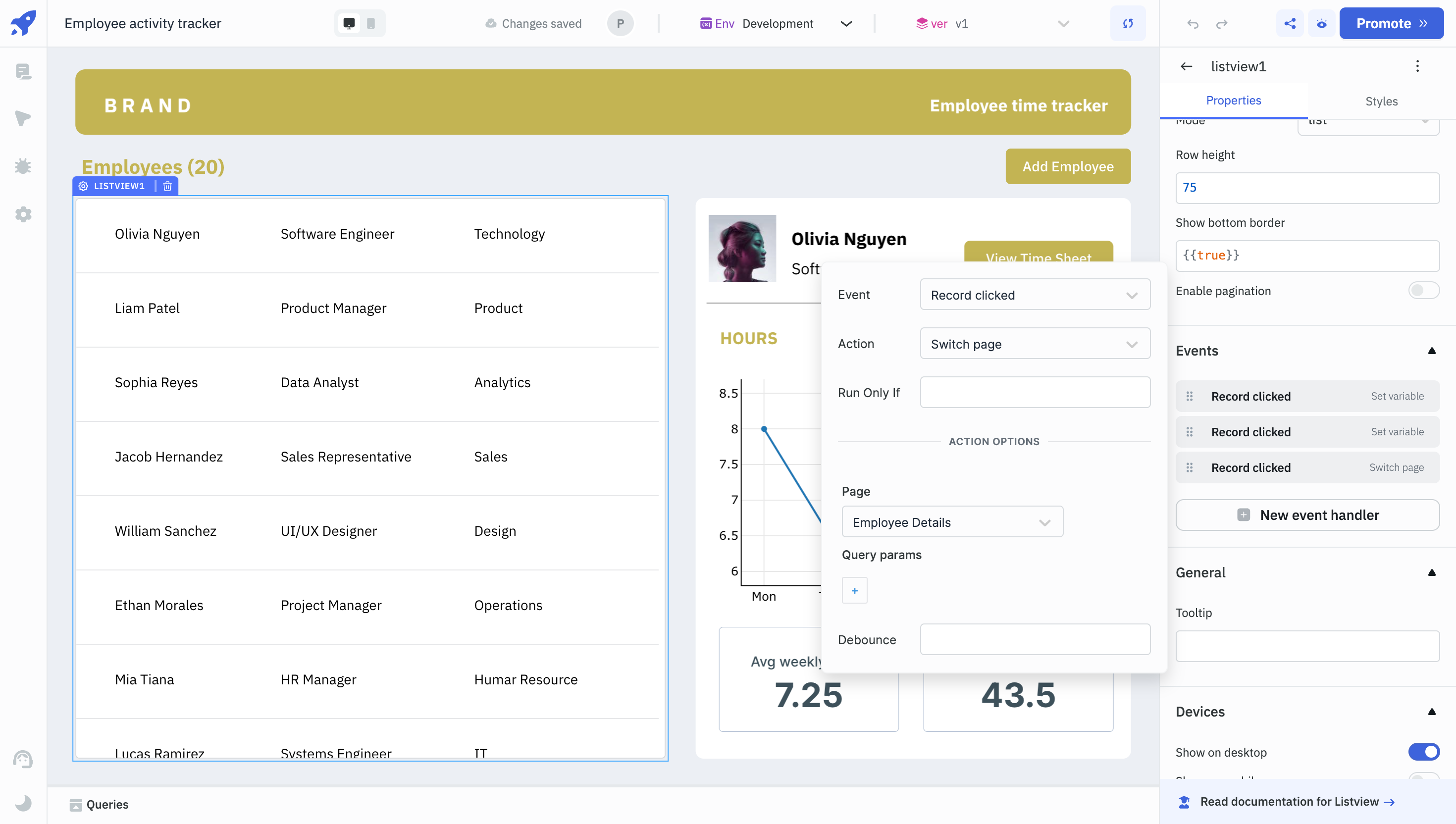Select the Properties tab
Screen dimensions: 1456x824
(x=1233, y=100)
